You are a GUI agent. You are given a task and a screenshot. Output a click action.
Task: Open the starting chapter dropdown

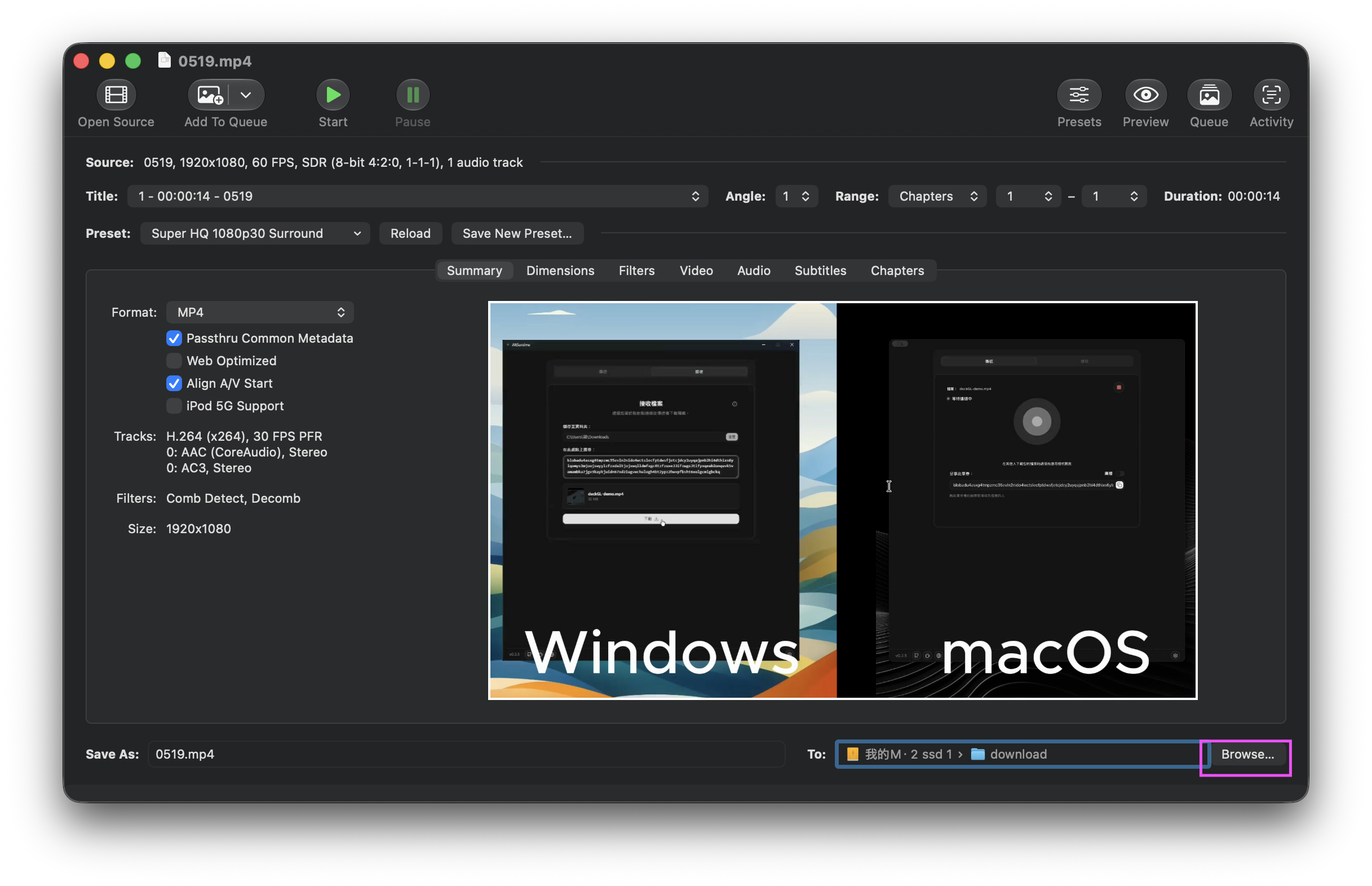click(x=1028, y=196)
